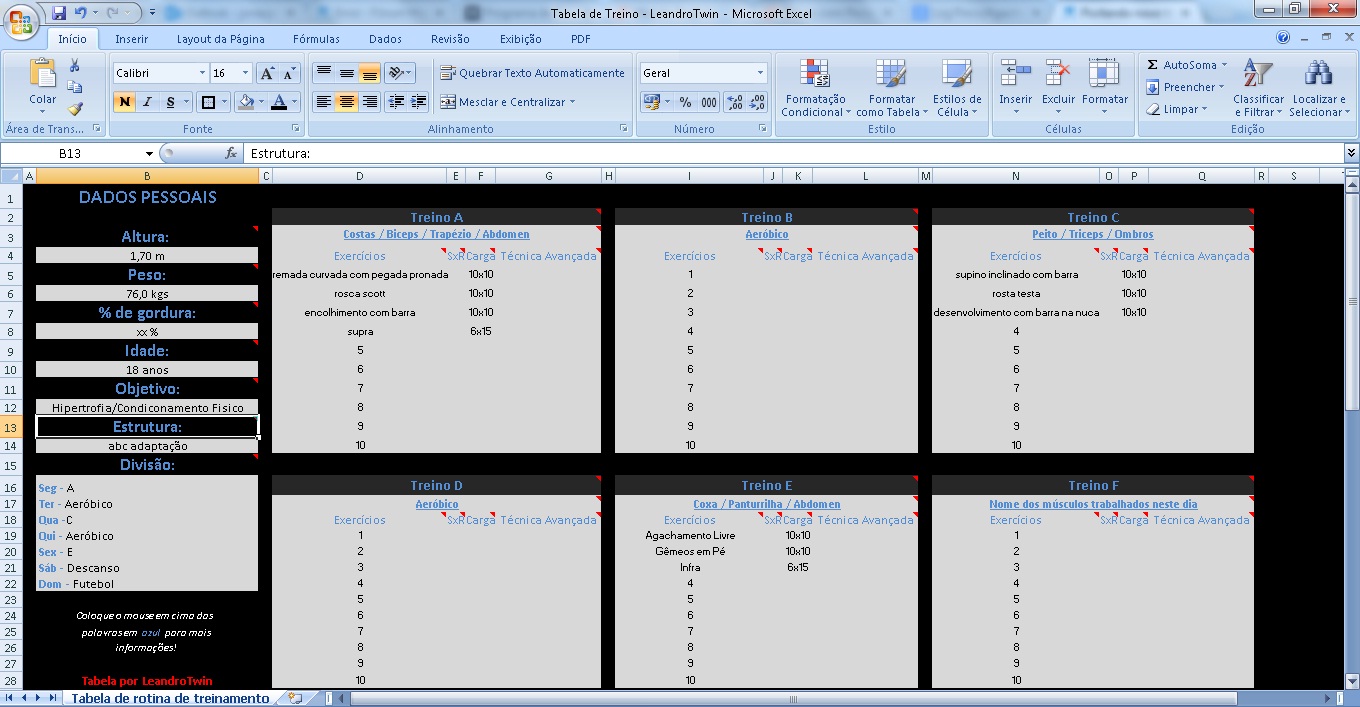Click Quebrar Texto Automaticamente
Screen dimensions: 1360x707
tap(532, 73)
